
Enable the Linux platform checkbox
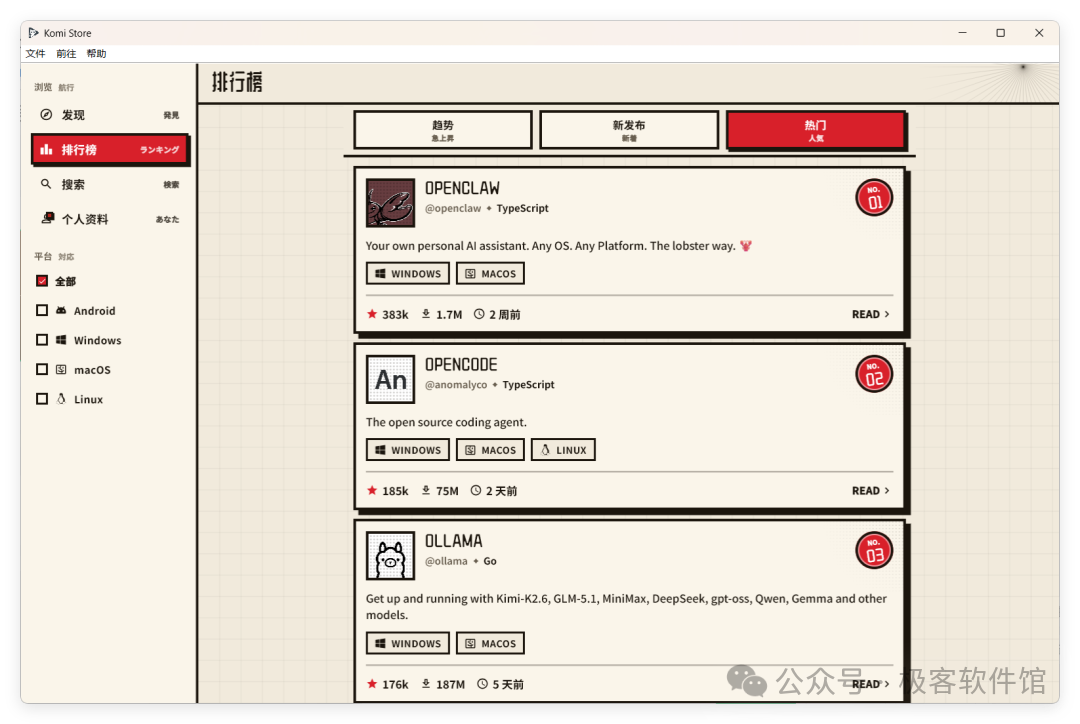[42, 399]
